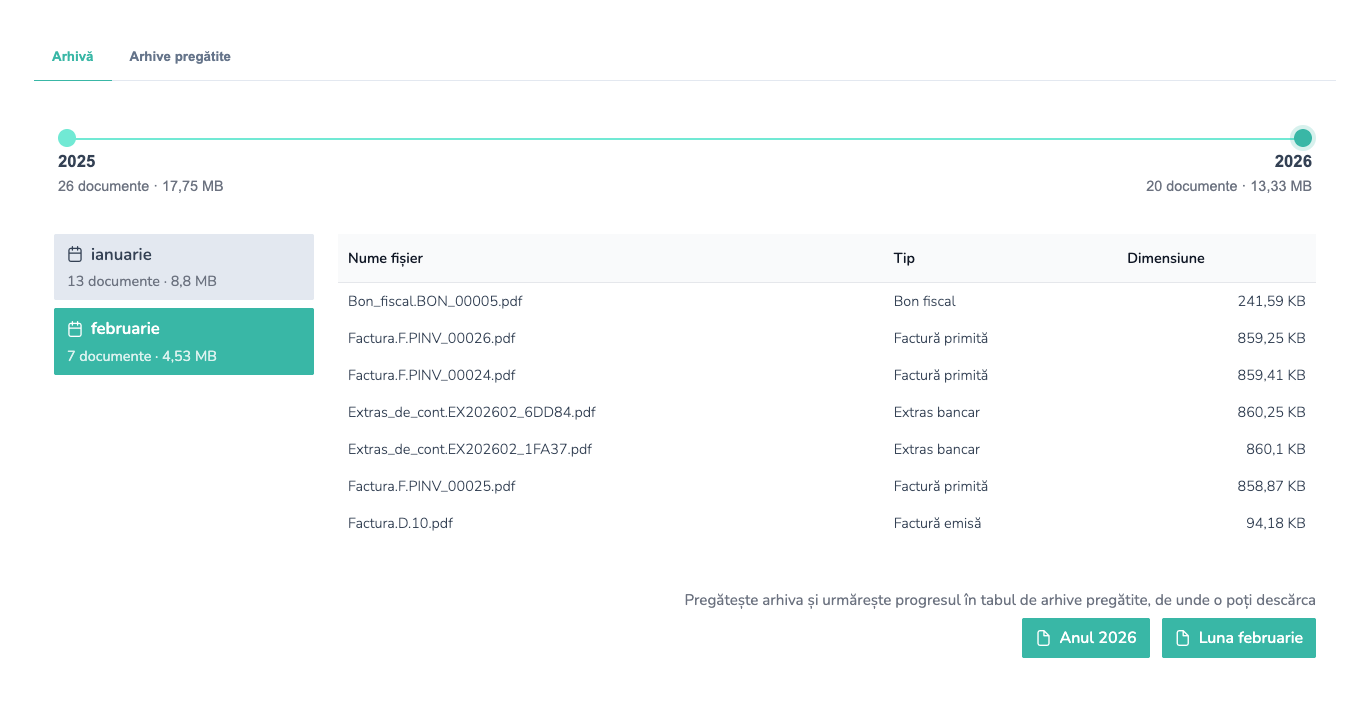Click the file icon on Anul 2026 button
The width and height of the screenshot is (1370, 701).
point(1043,638)
